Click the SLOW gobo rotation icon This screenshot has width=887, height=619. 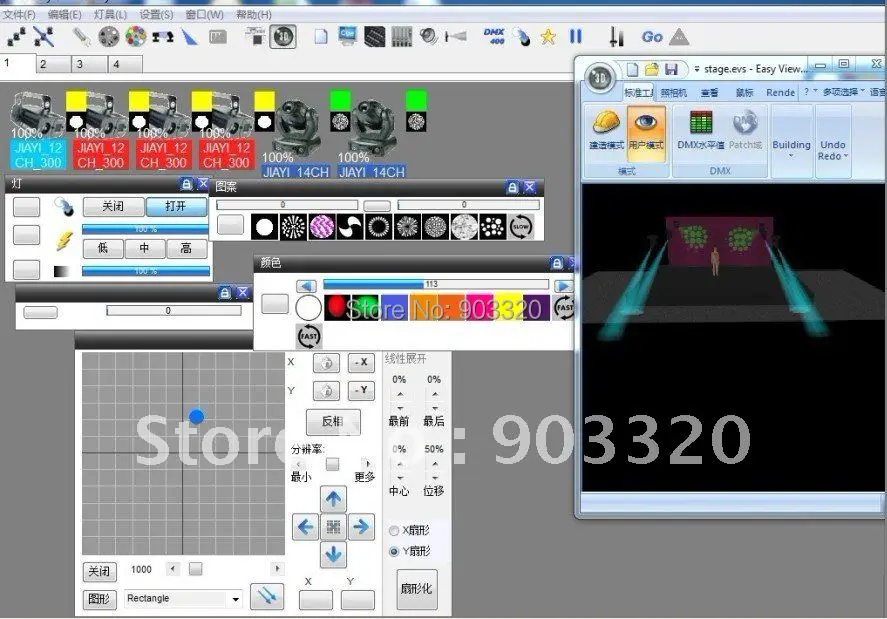pos(520,227)
